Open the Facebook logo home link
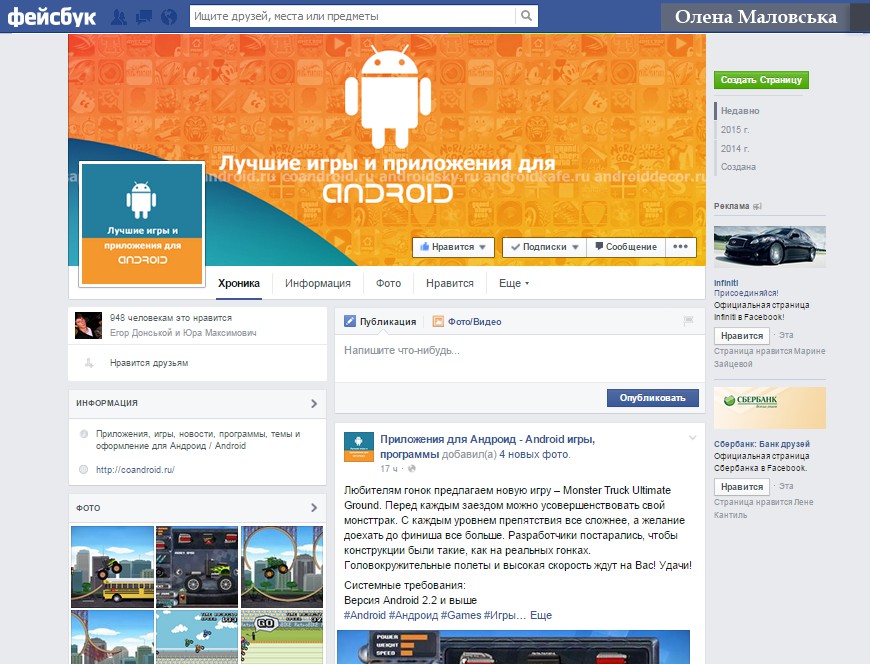This screenshot has height=664, width=870. tap(52, 17)
